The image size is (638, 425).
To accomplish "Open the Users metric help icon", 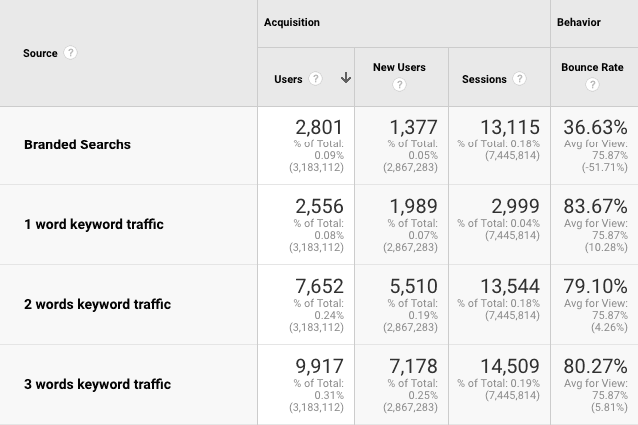I will click(316, 79).
